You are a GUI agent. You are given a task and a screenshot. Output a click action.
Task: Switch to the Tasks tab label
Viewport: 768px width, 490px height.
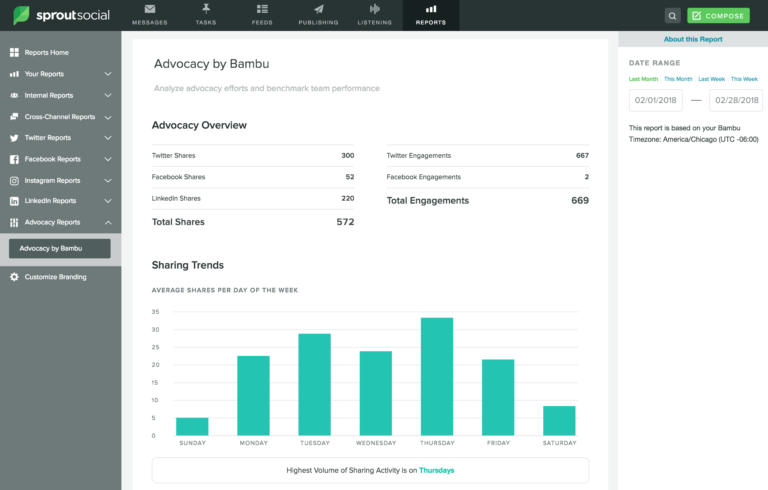pyautogui.click(x=206, y=23)
